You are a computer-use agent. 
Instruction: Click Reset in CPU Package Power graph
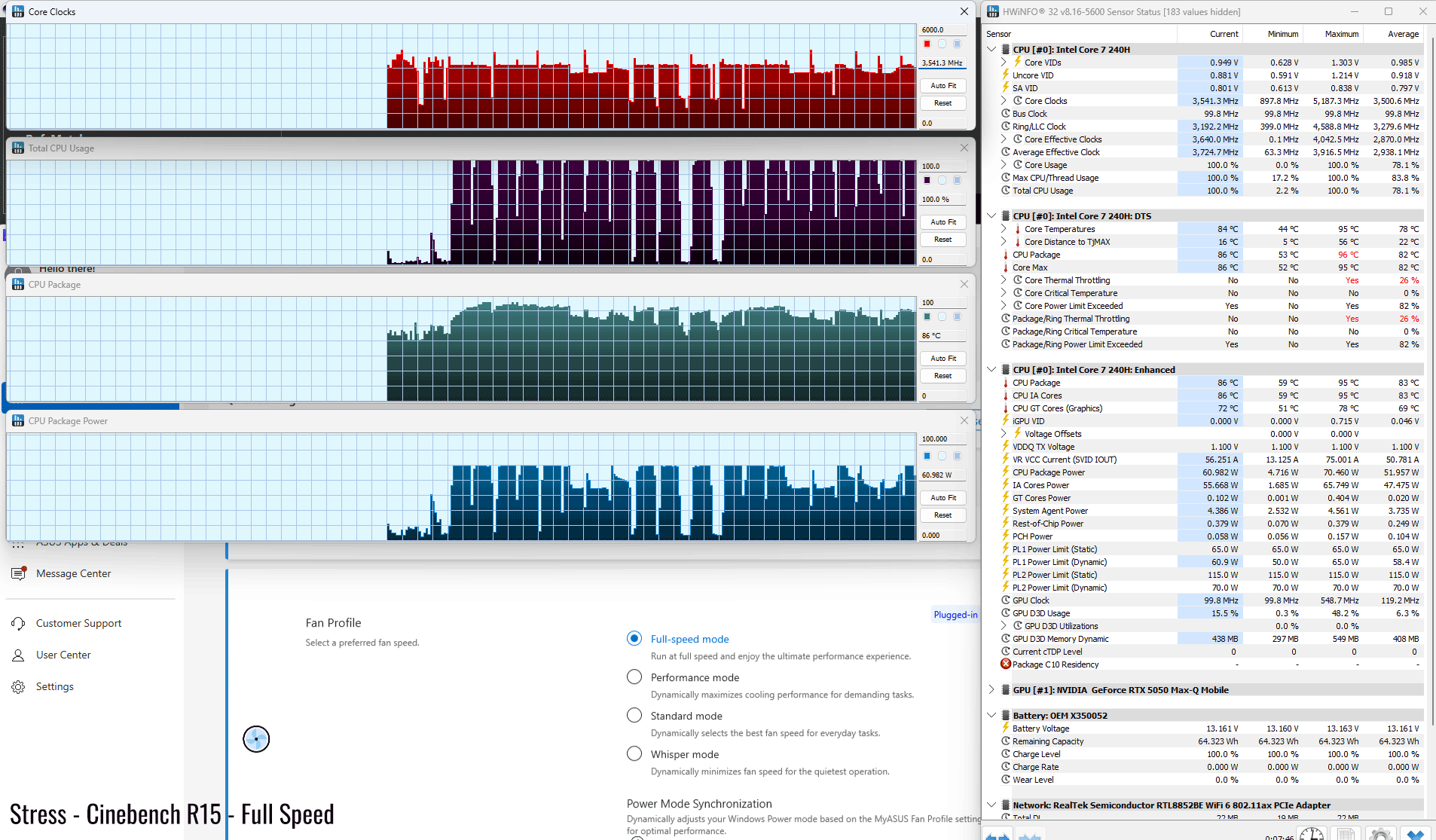[x=943, y=515]
